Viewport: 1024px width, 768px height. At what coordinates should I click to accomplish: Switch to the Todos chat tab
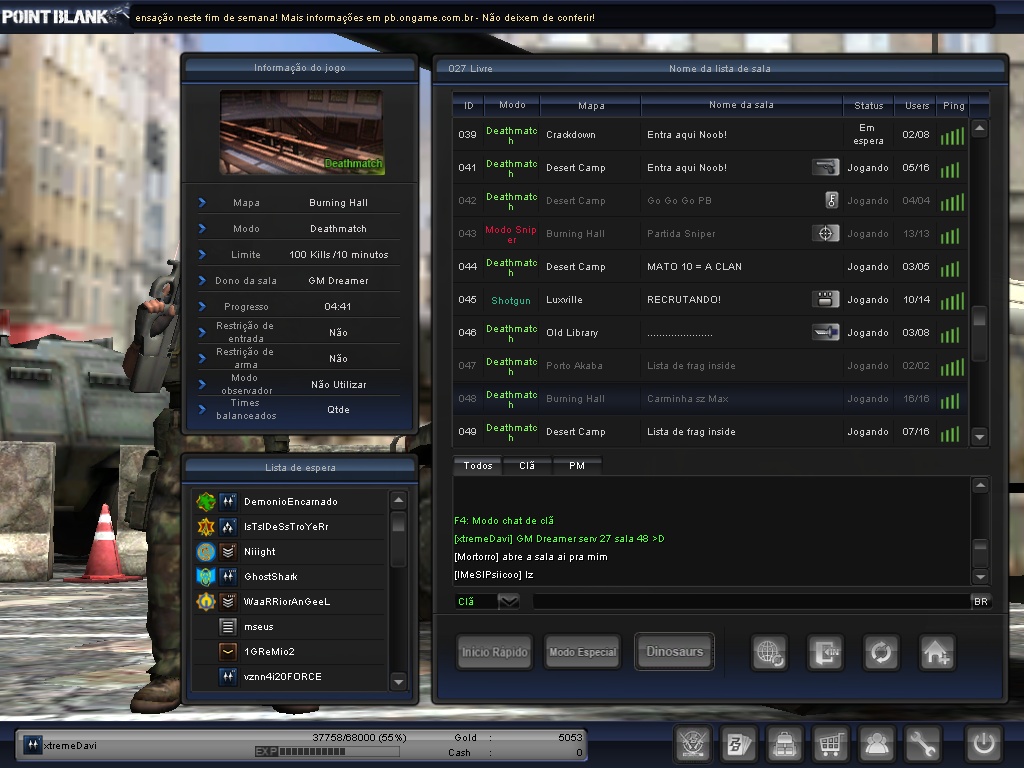pyautogui.click(x=477, y=466)
